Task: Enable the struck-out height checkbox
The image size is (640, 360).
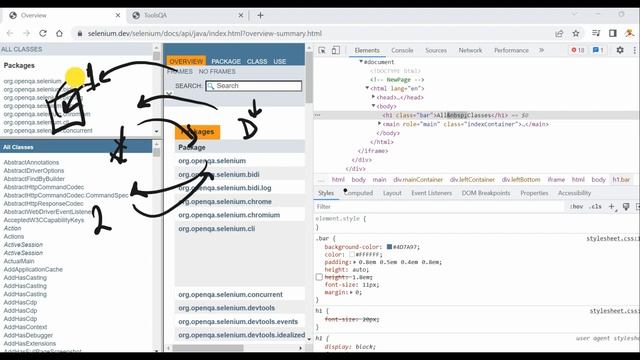Action: tap(319, 277)
